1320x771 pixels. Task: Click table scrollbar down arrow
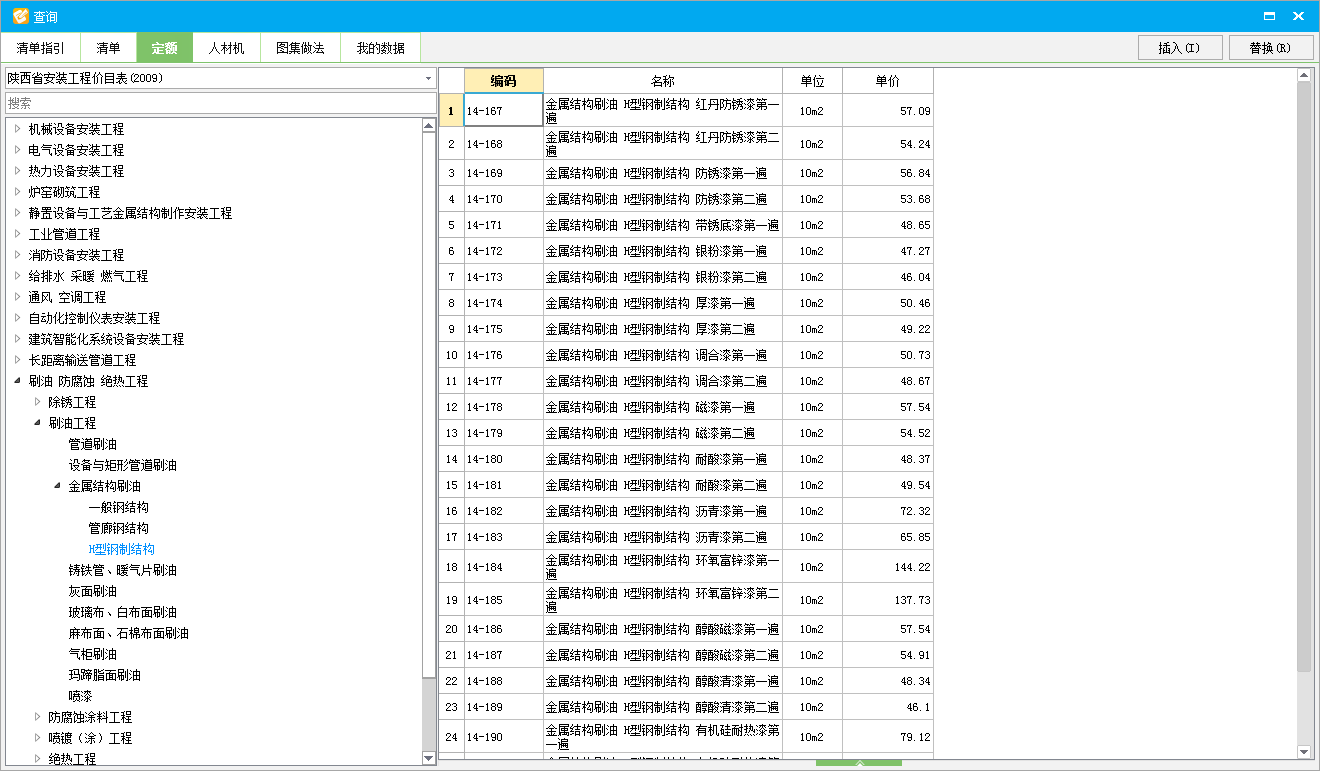pyautogui.click(x=1304, y=752)
